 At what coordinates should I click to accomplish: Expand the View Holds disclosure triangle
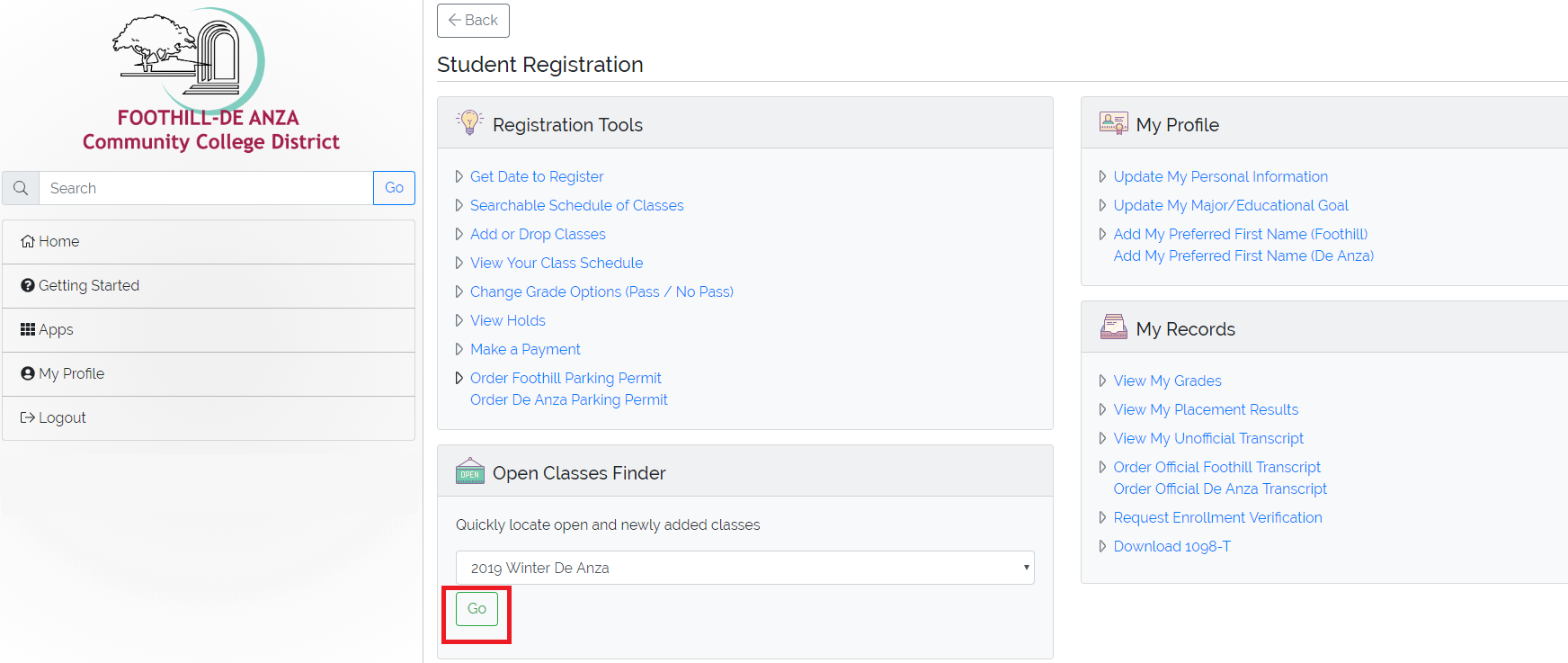pyautogui.click(x=459, y=320)
